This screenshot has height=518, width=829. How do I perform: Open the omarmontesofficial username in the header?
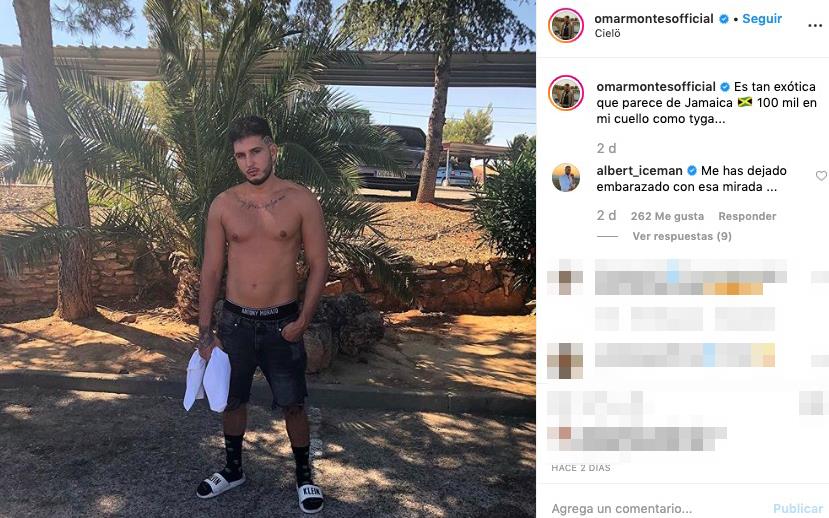654,18
